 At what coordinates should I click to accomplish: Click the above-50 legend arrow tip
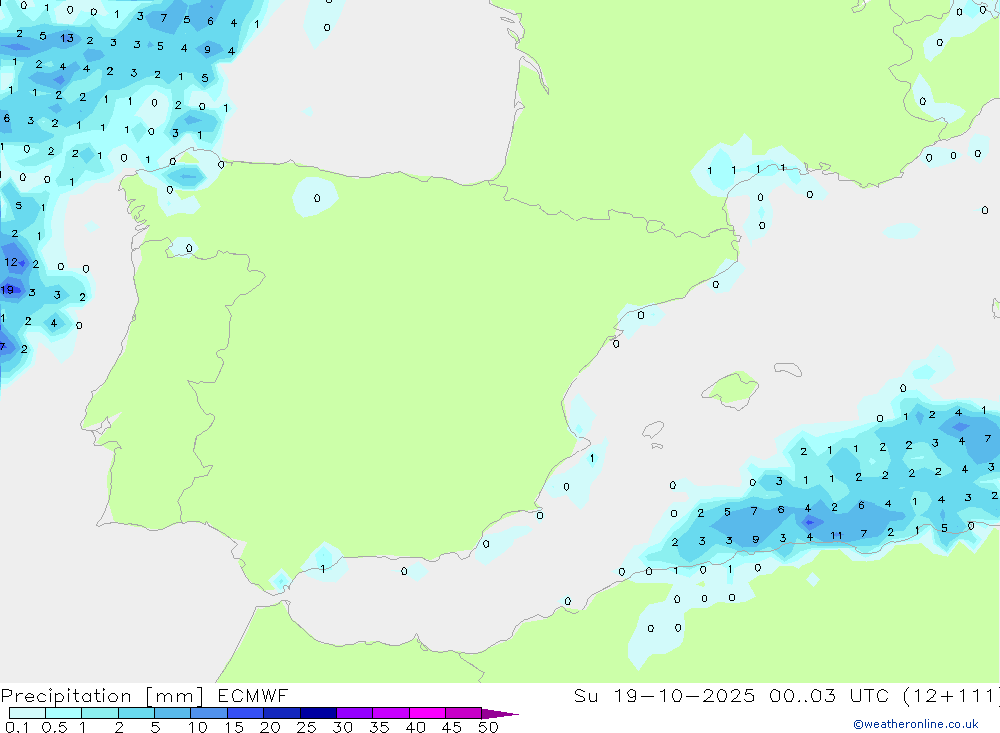pyautogui.click(x=501, y=714)
